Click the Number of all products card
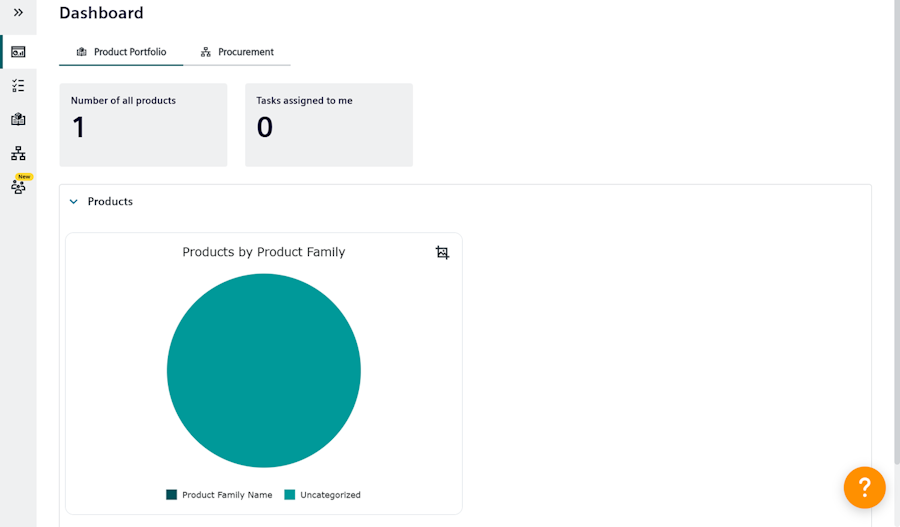The image size is (900, 527). tap(143, 125)
